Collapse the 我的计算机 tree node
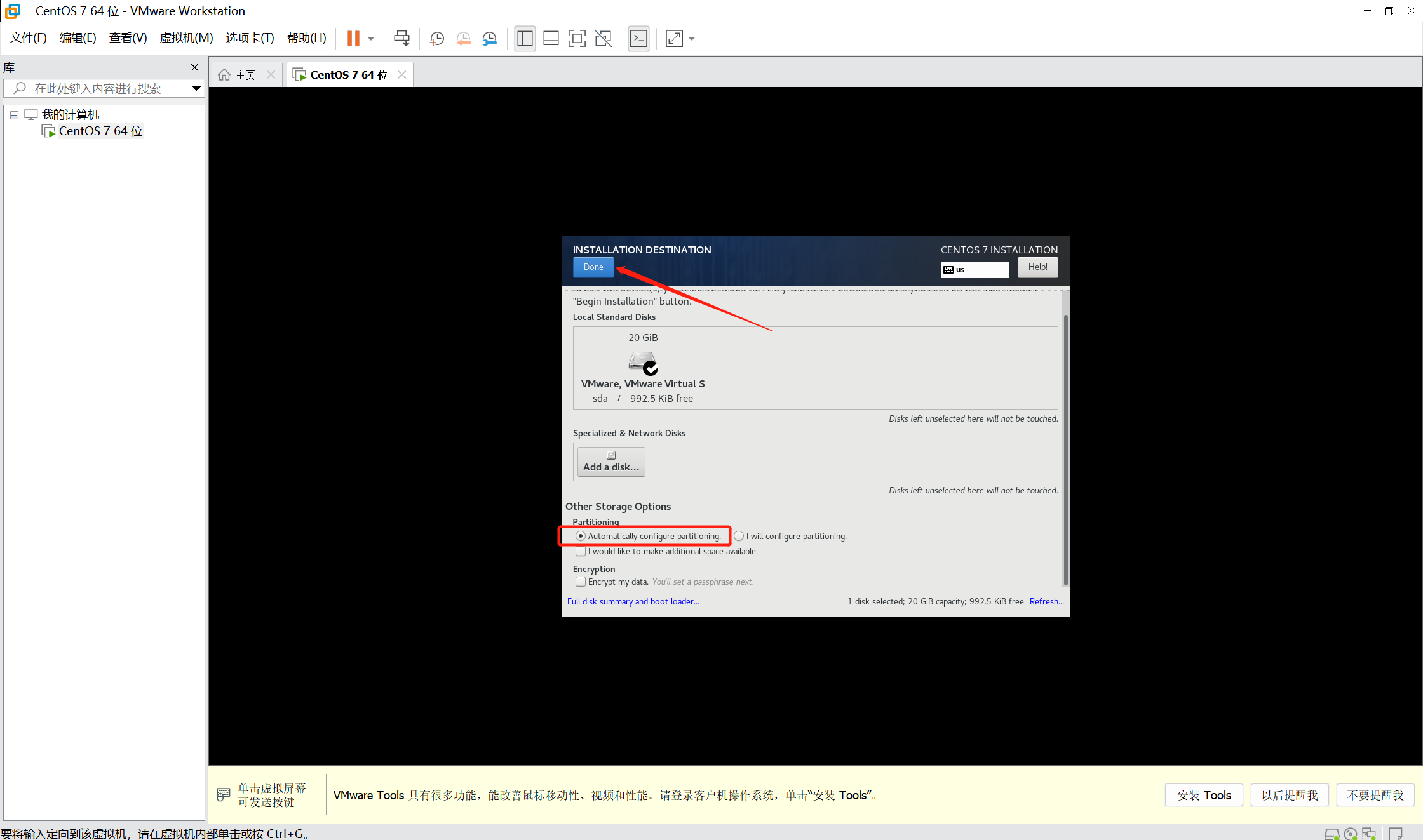 14,114
